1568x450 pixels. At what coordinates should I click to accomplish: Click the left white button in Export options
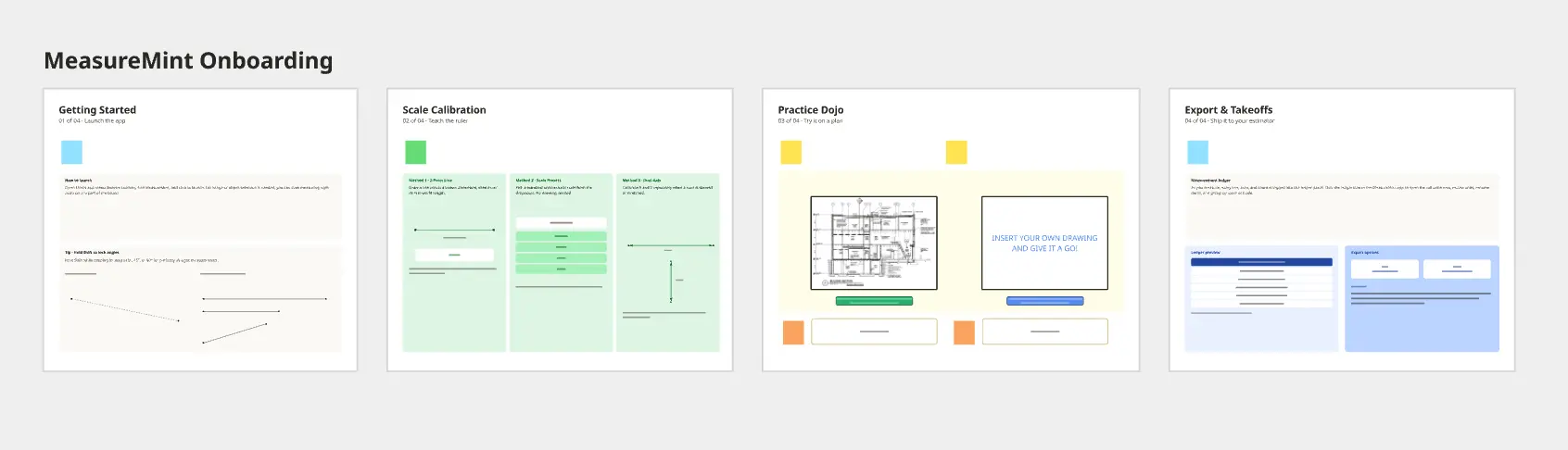pos(1385,269)
